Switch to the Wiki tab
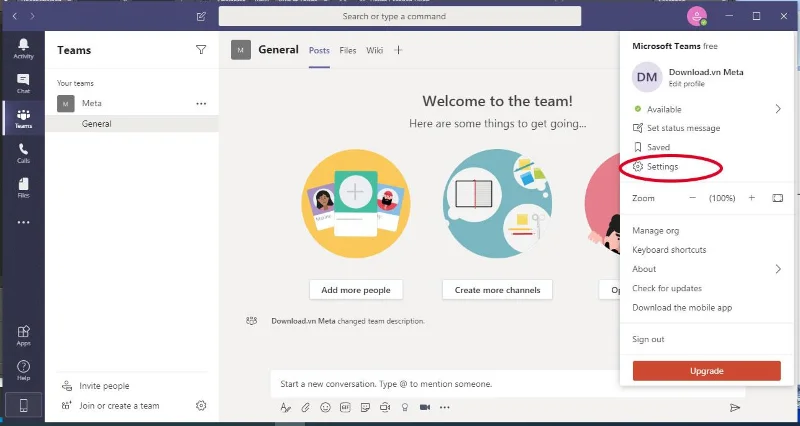800x426 pixels. (x=374, y=51)
